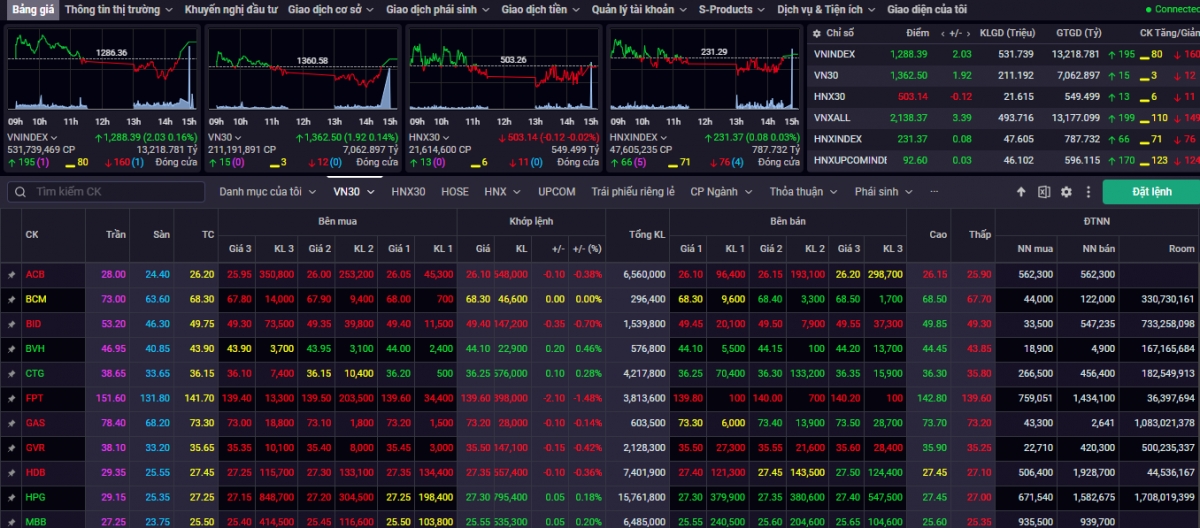Click left arrow before +/- column header
Viewport: 1200px width, 528px height.
tap(943, 33)
